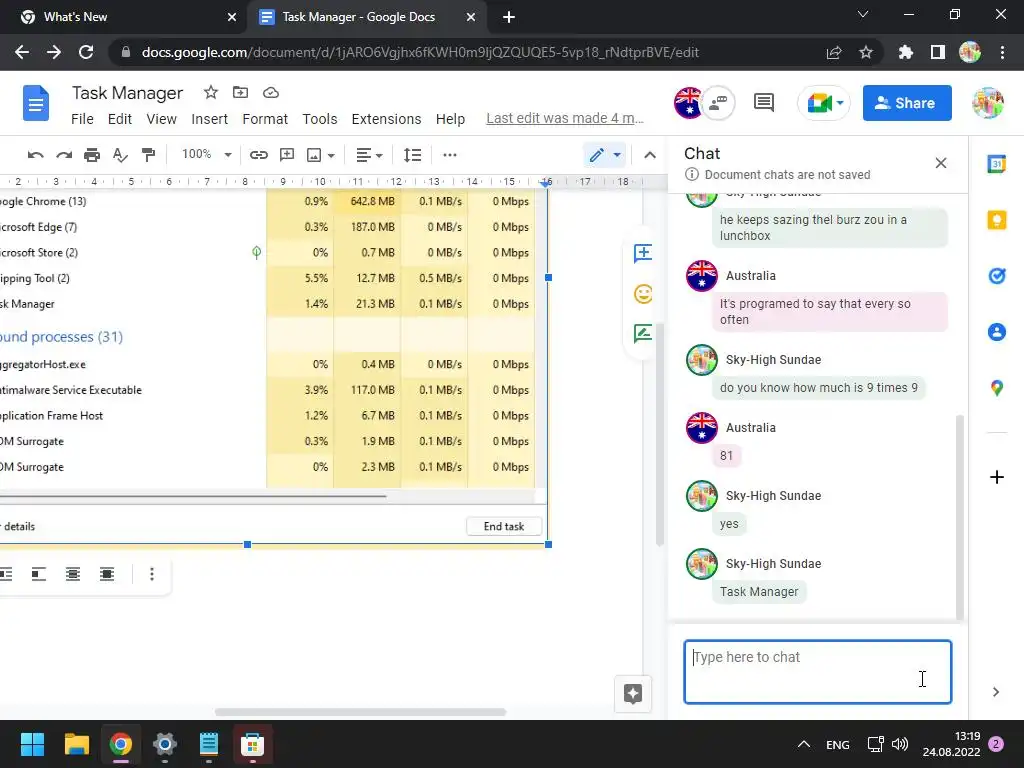Open the Help menu
Viewport: 1024px width, 768px height.
tap(450, 119)
